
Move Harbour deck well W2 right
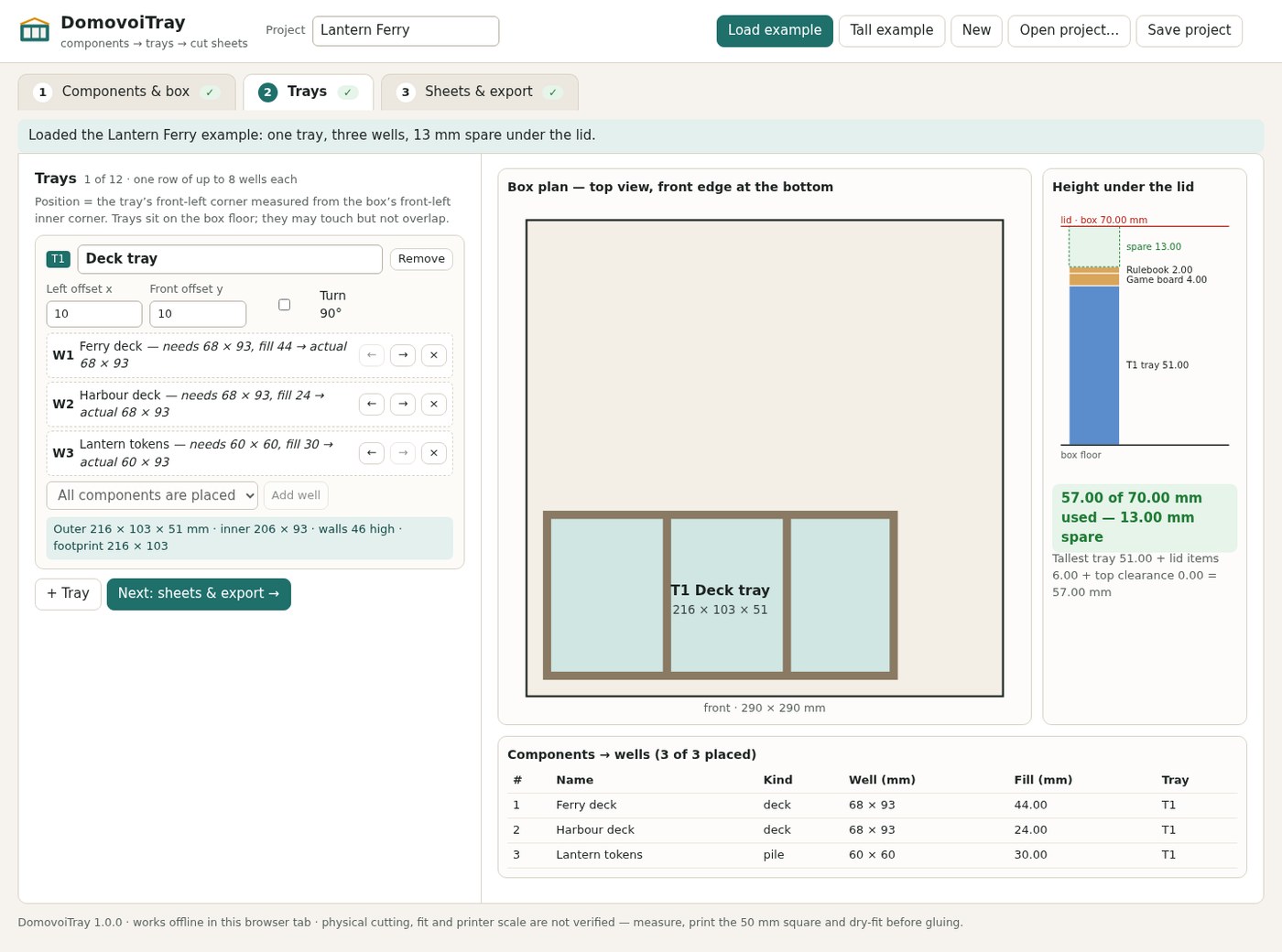click(x=403, y=404)
